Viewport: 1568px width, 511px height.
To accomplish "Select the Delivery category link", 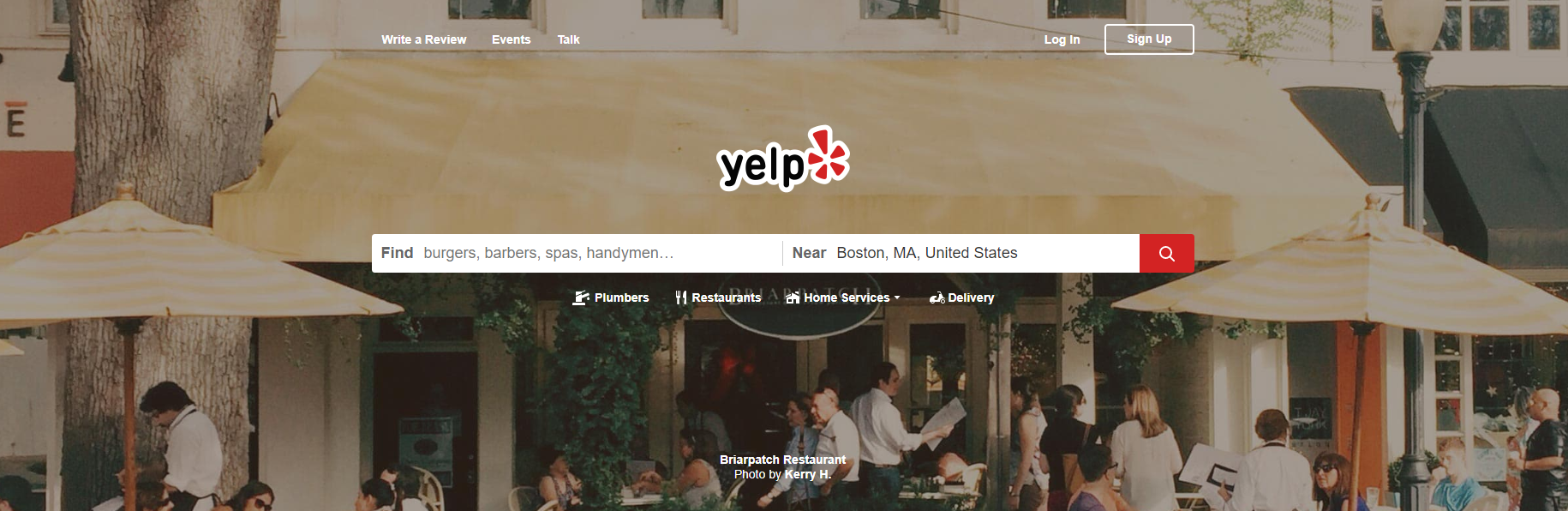I will point(961,298).
